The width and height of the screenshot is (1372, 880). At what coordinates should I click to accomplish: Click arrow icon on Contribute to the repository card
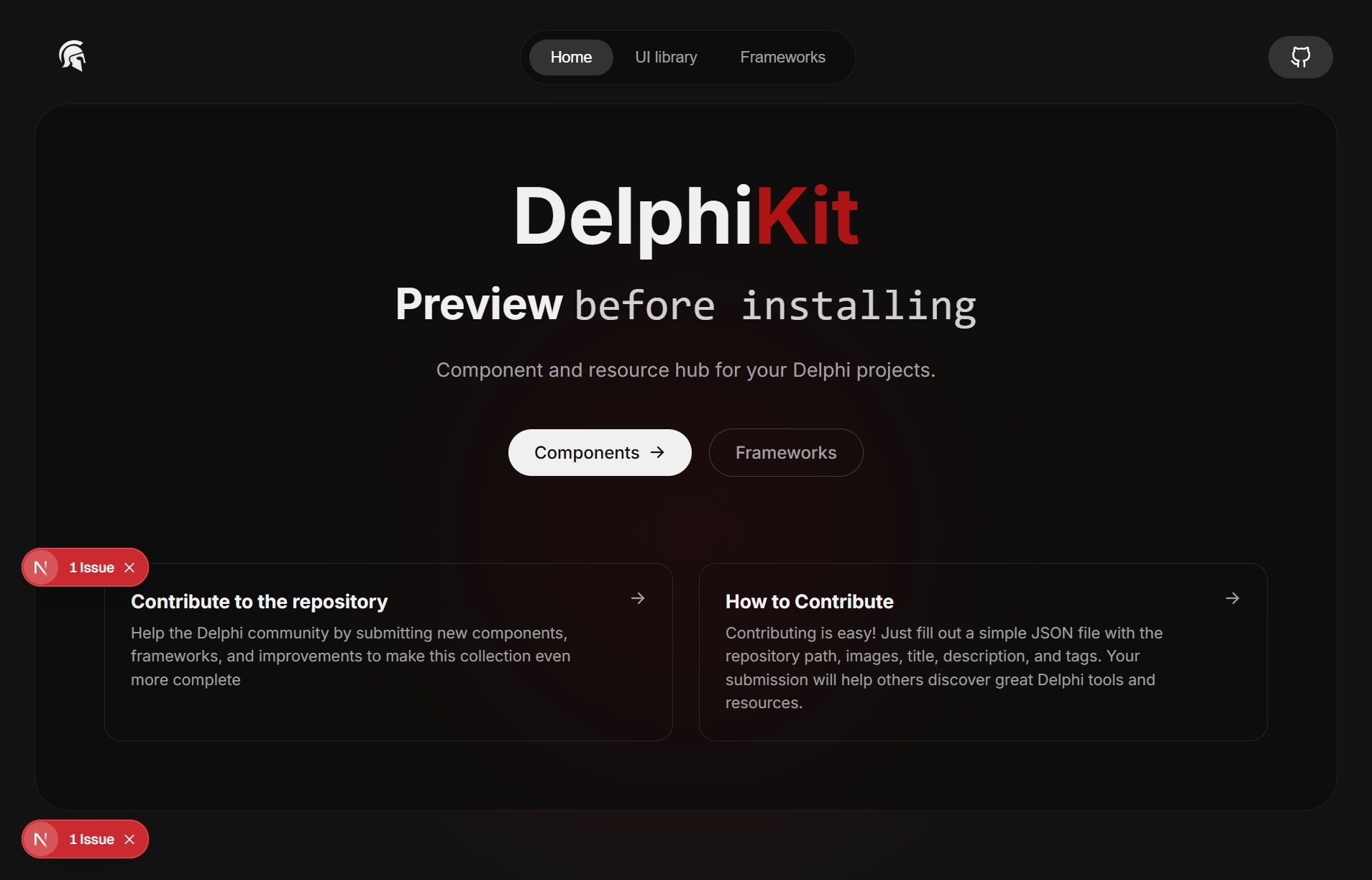(638, 598)
